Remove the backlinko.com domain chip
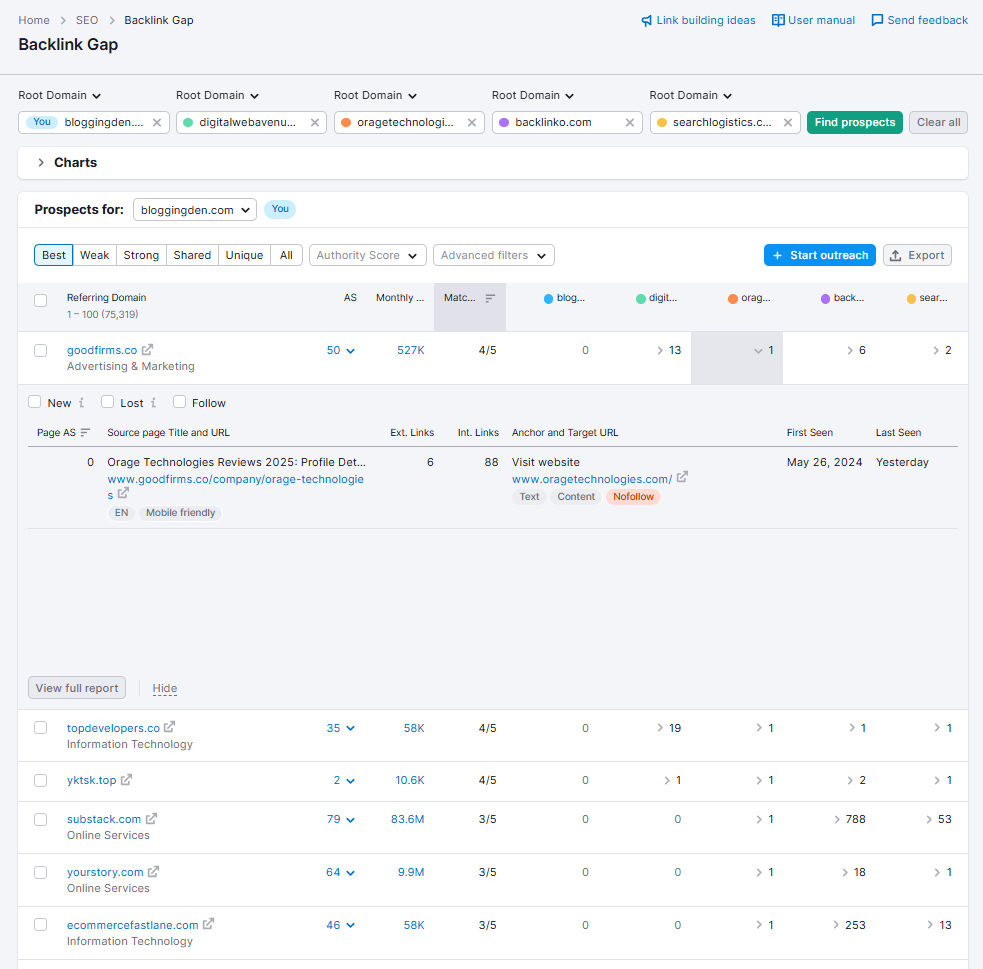Viewport: 983px width, 969px height. click(628, 123)
